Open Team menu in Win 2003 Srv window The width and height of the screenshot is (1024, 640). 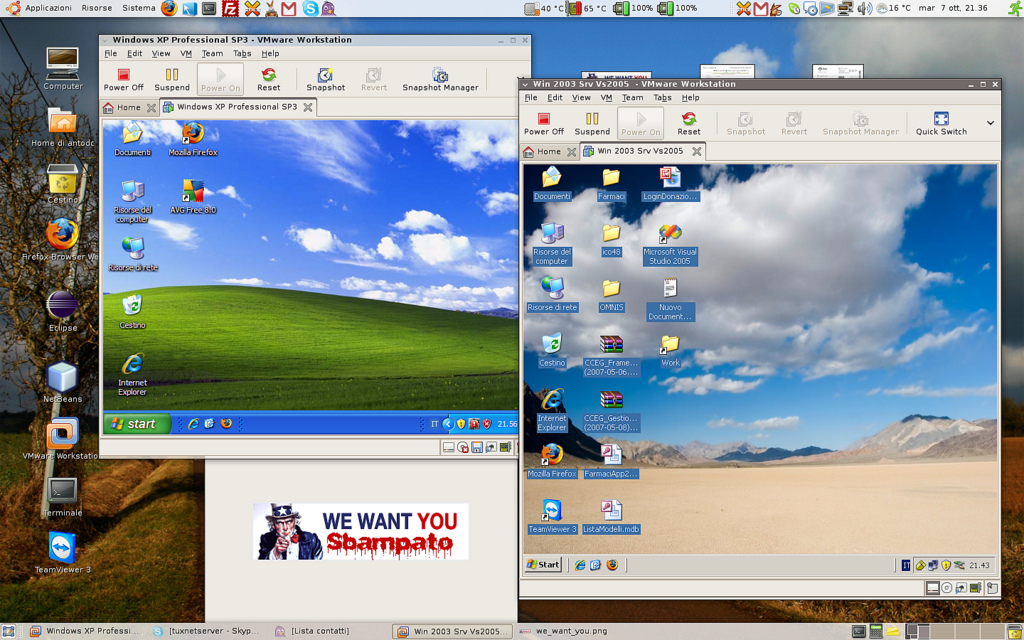pos(632,97)
